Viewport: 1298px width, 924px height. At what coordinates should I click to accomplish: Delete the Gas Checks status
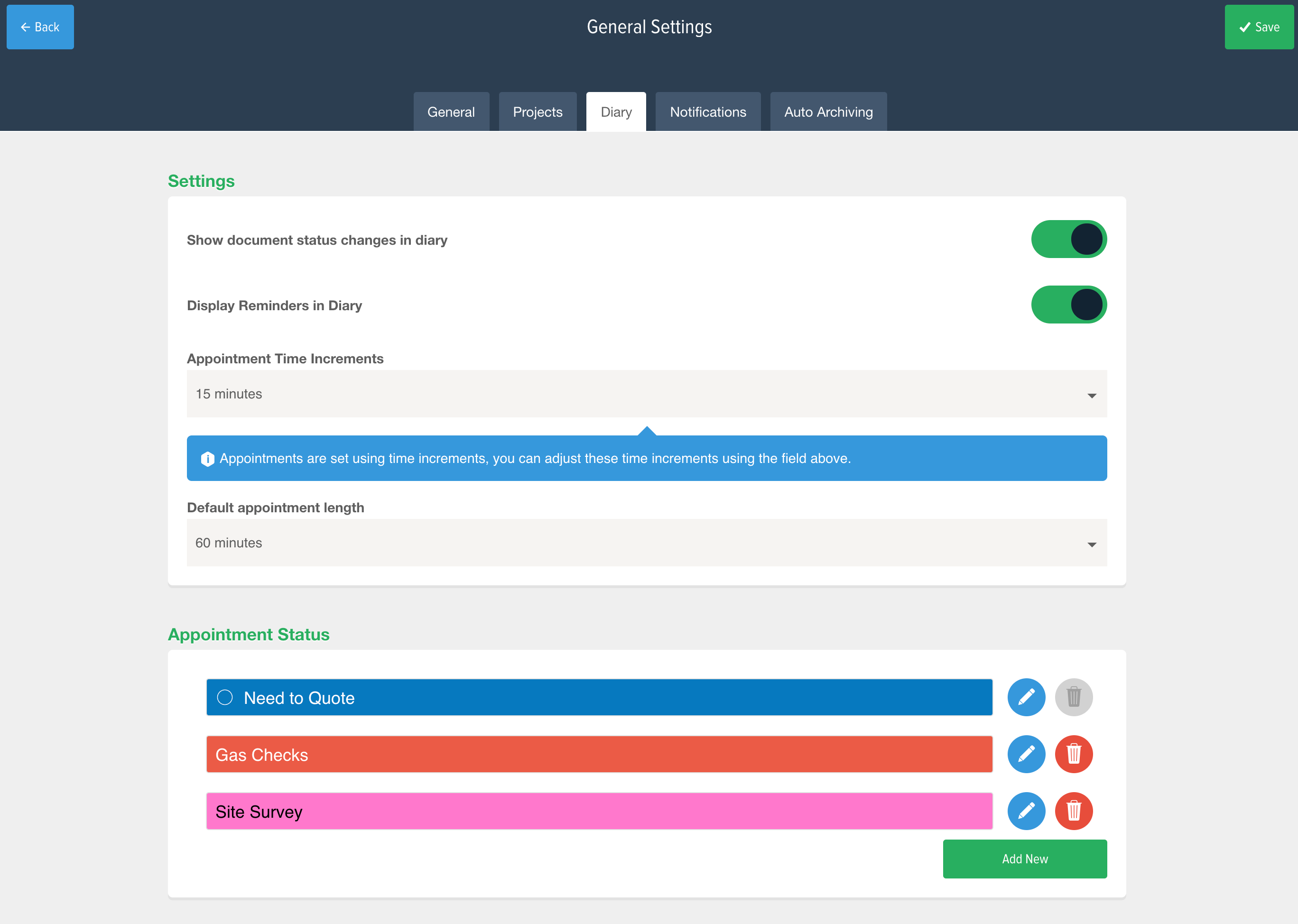(x=1075, y=755)
